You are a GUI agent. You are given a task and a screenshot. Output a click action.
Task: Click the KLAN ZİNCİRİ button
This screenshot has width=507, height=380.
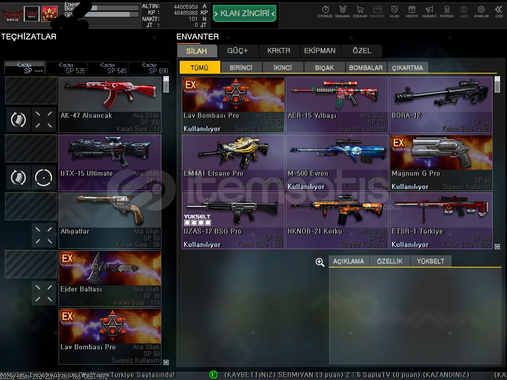pos(245,13)
